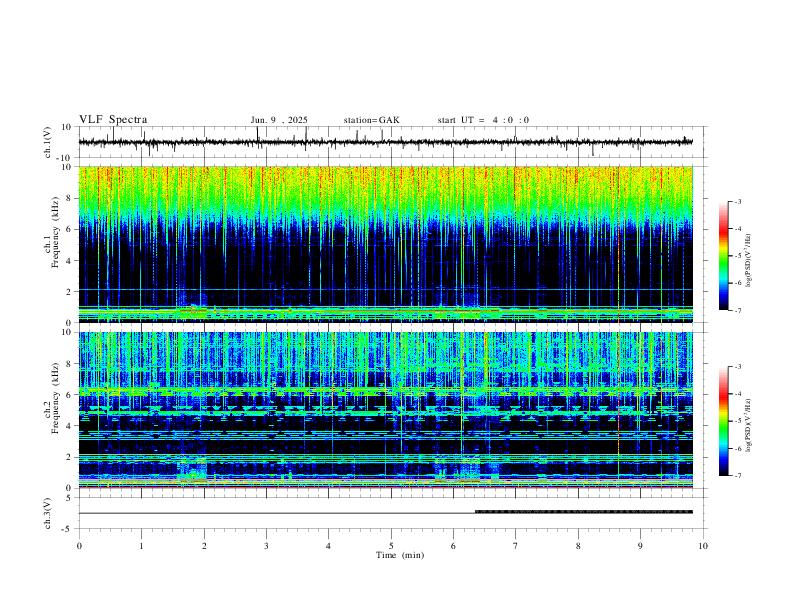This screenshot has height=612, width=792.
Task: Click the '6' tick on ch.2 frequency axis
Action: (x=69, y=395)
